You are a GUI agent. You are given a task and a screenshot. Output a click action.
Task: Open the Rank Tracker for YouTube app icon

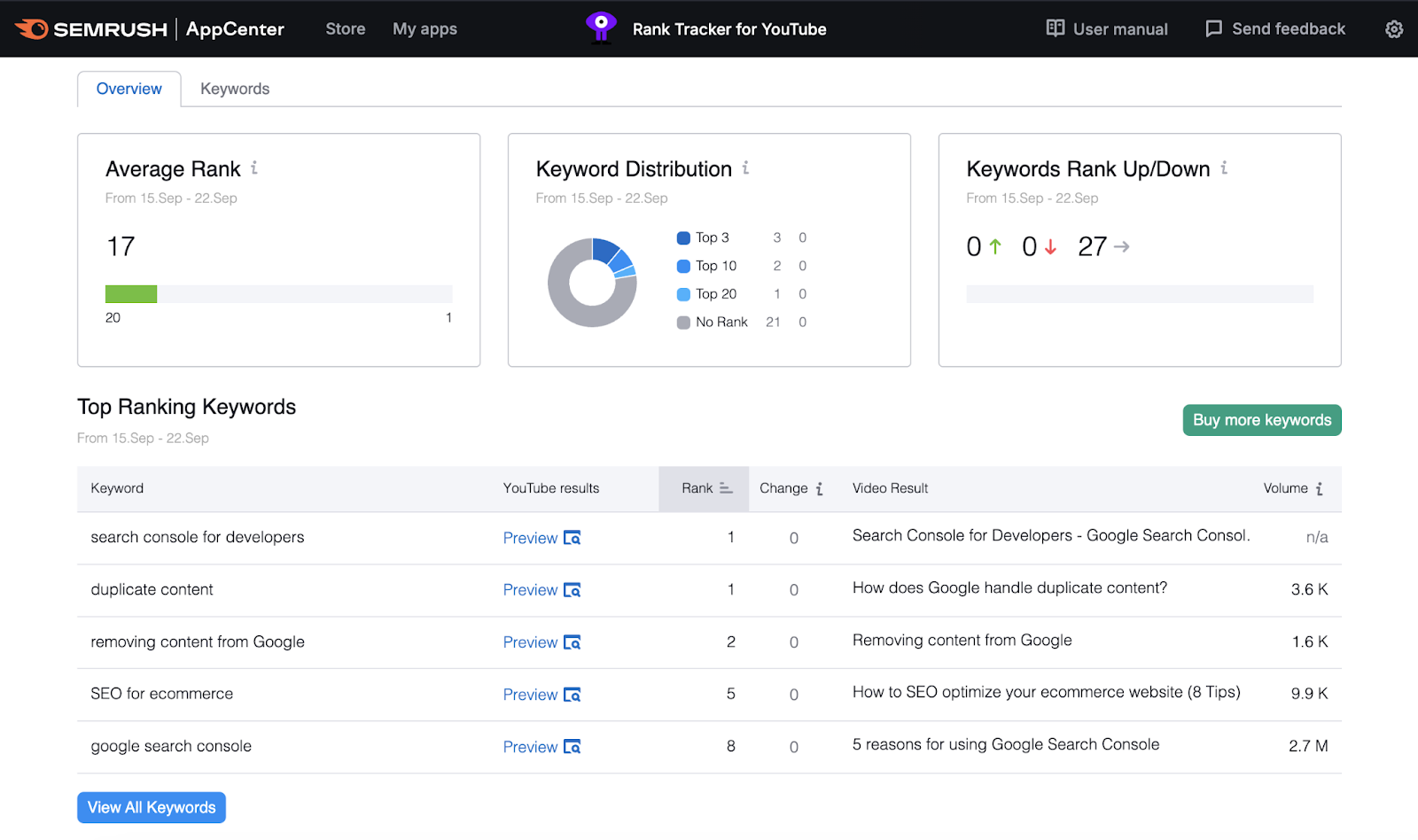(601, 28)
